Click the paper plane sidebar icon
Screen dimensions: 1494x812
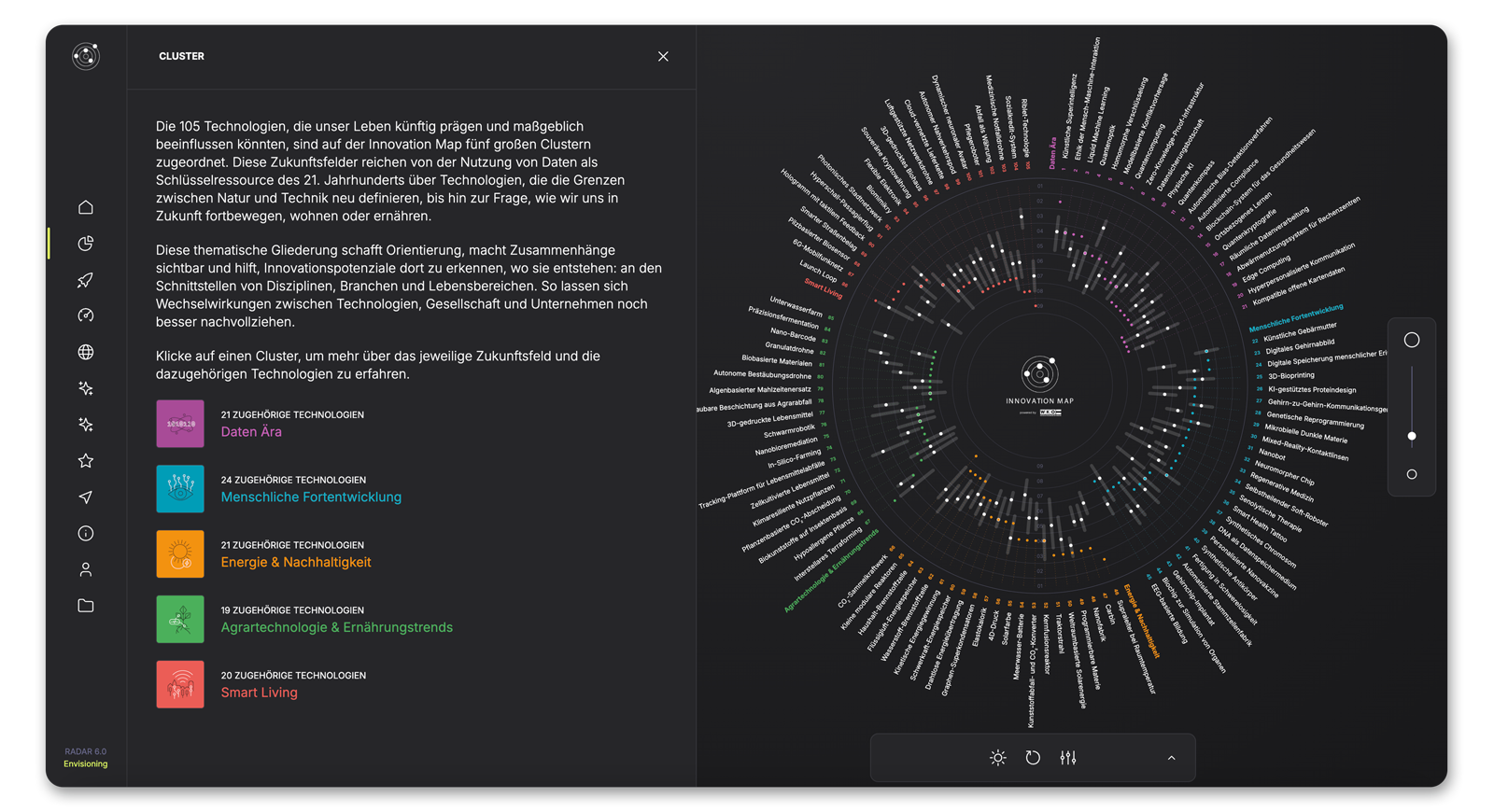[86, 497]
